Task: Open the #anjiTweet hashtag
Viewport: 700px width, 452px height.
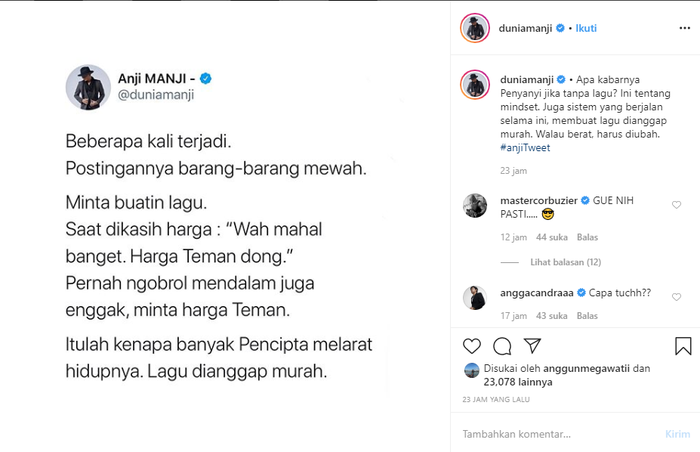Action: pos(525,148)
